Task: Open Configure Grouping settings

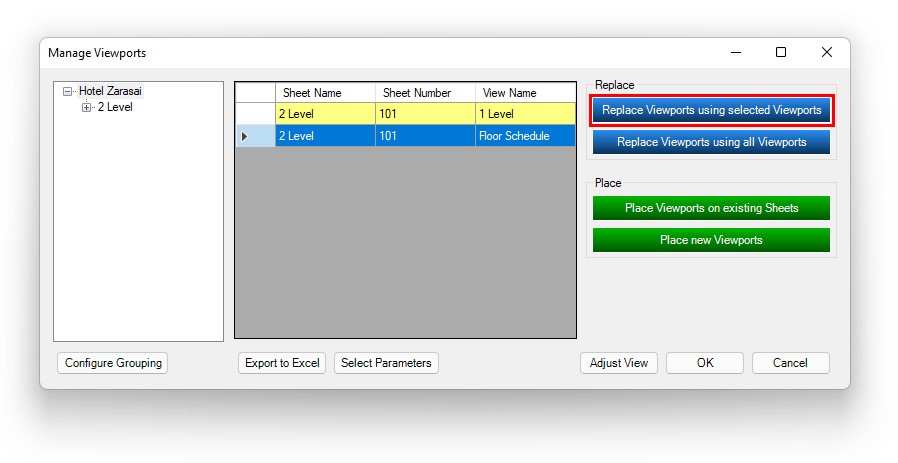Action: point(113,363)
